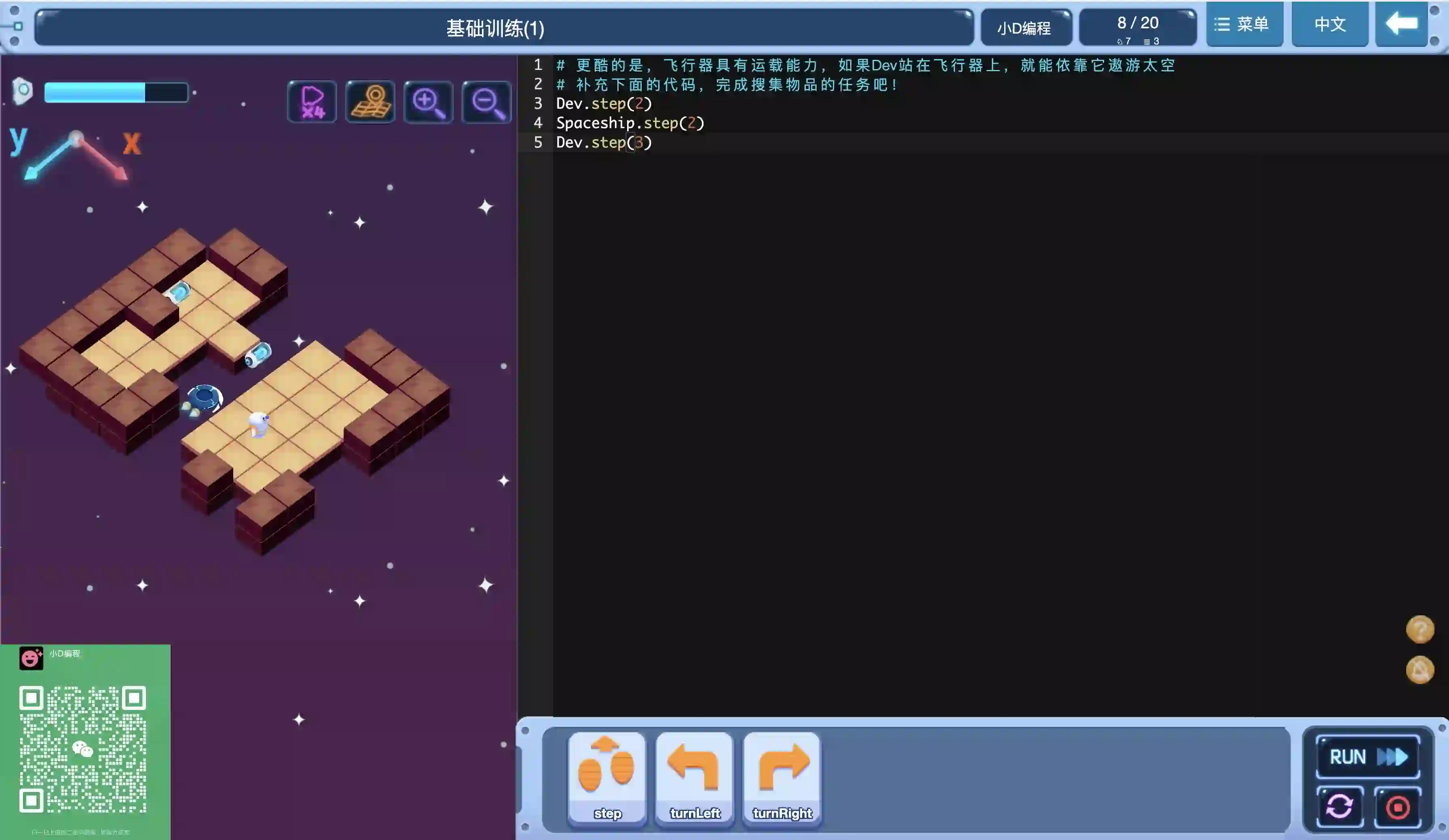Click the RUN button
This screenshot has height=840, width=1449.
[x=1367, y=757]
